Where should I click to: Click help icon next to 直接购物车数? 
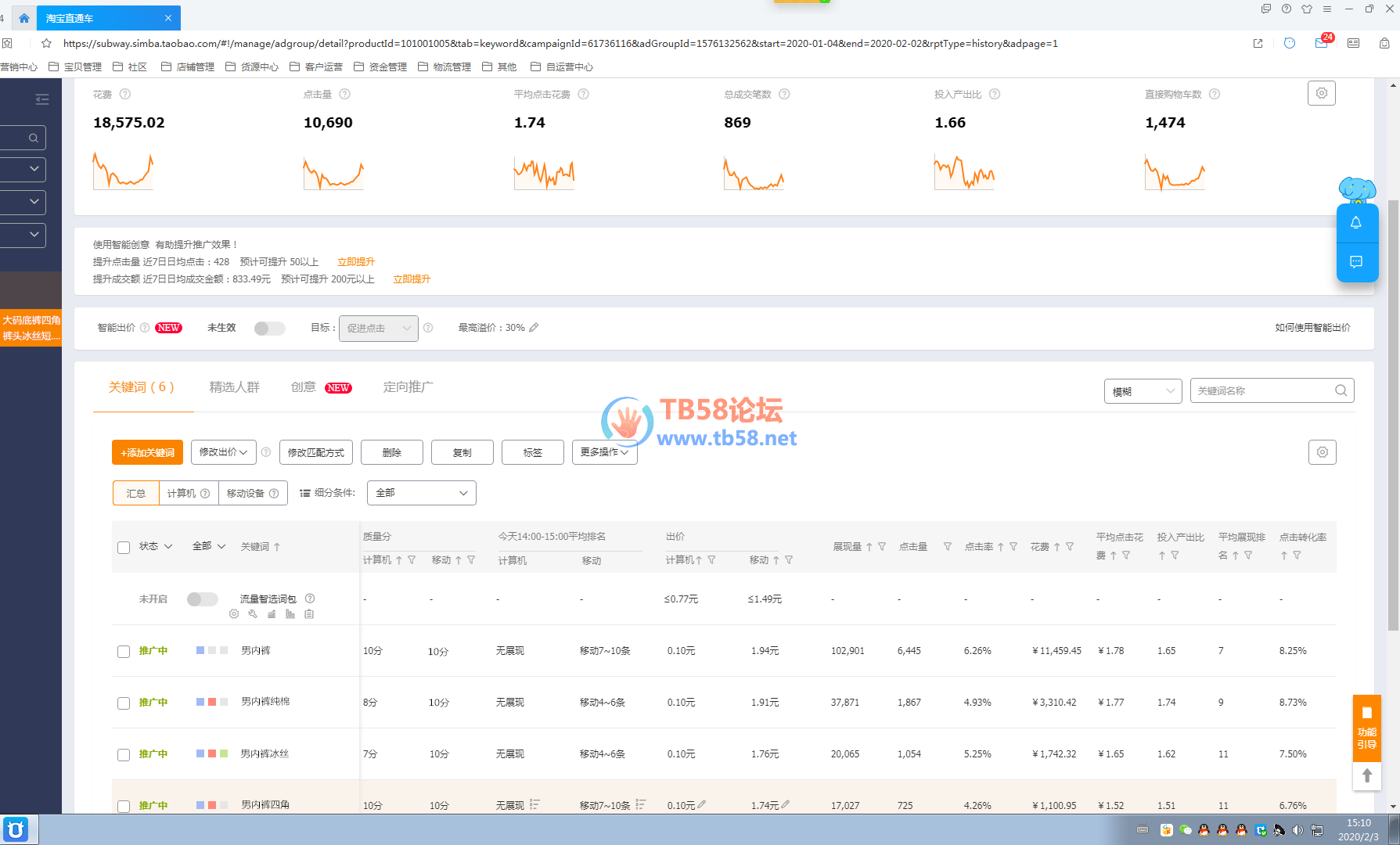[1215, 94]
